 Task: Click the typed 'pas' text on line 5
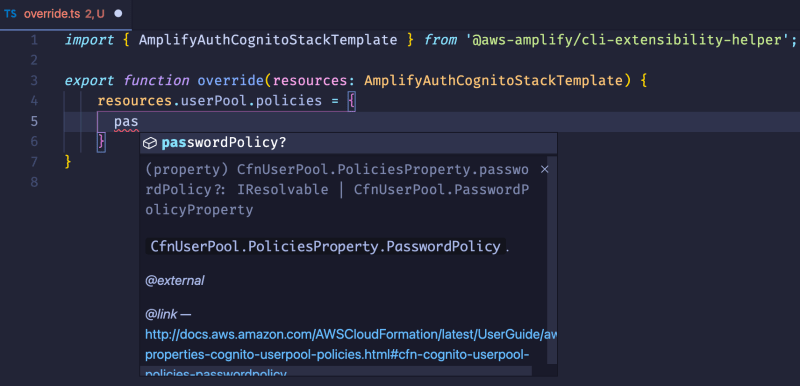pos(126,121)
